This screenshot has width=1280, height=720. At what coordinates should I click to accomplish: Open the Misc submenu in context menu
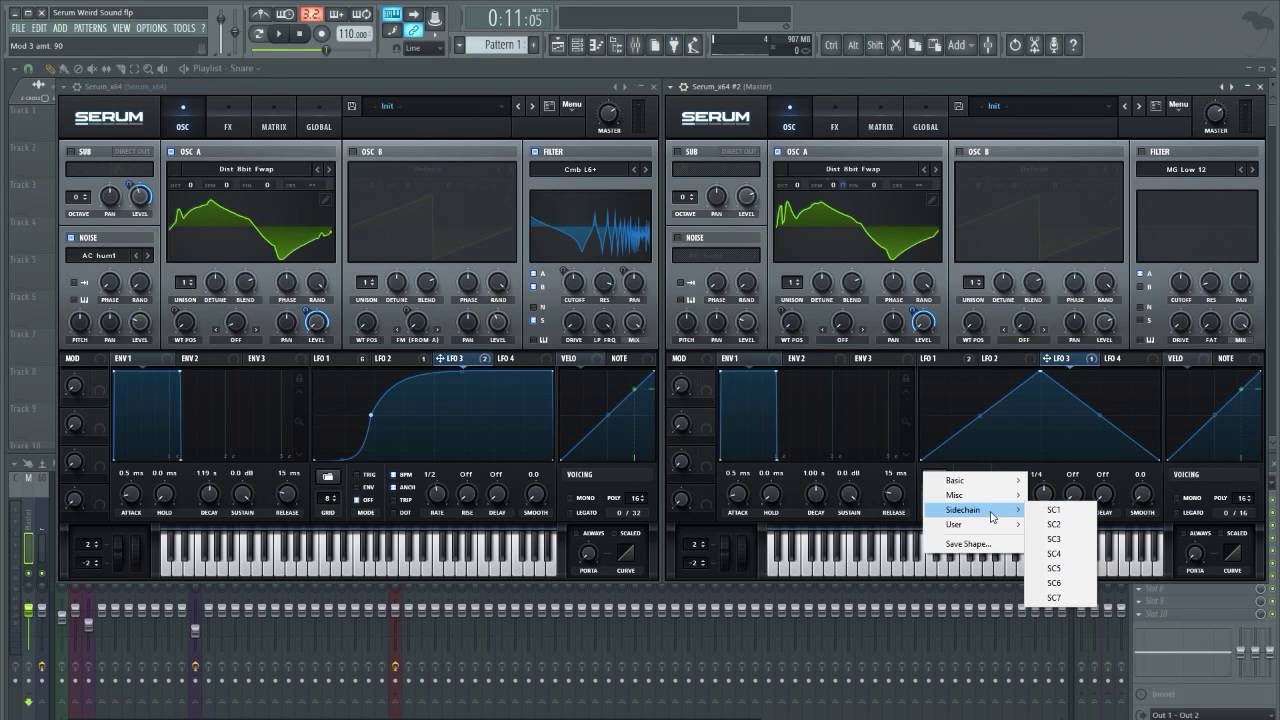click(975, 495)
